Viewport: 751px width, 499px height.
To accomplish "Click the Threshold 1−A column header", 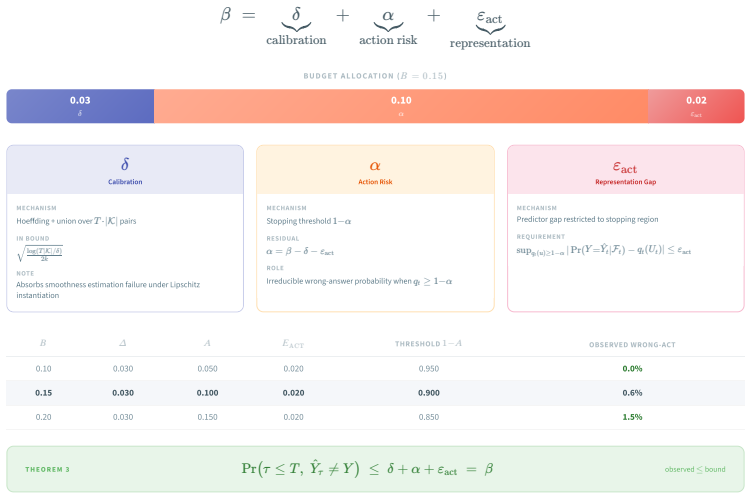I will (428, 344).
